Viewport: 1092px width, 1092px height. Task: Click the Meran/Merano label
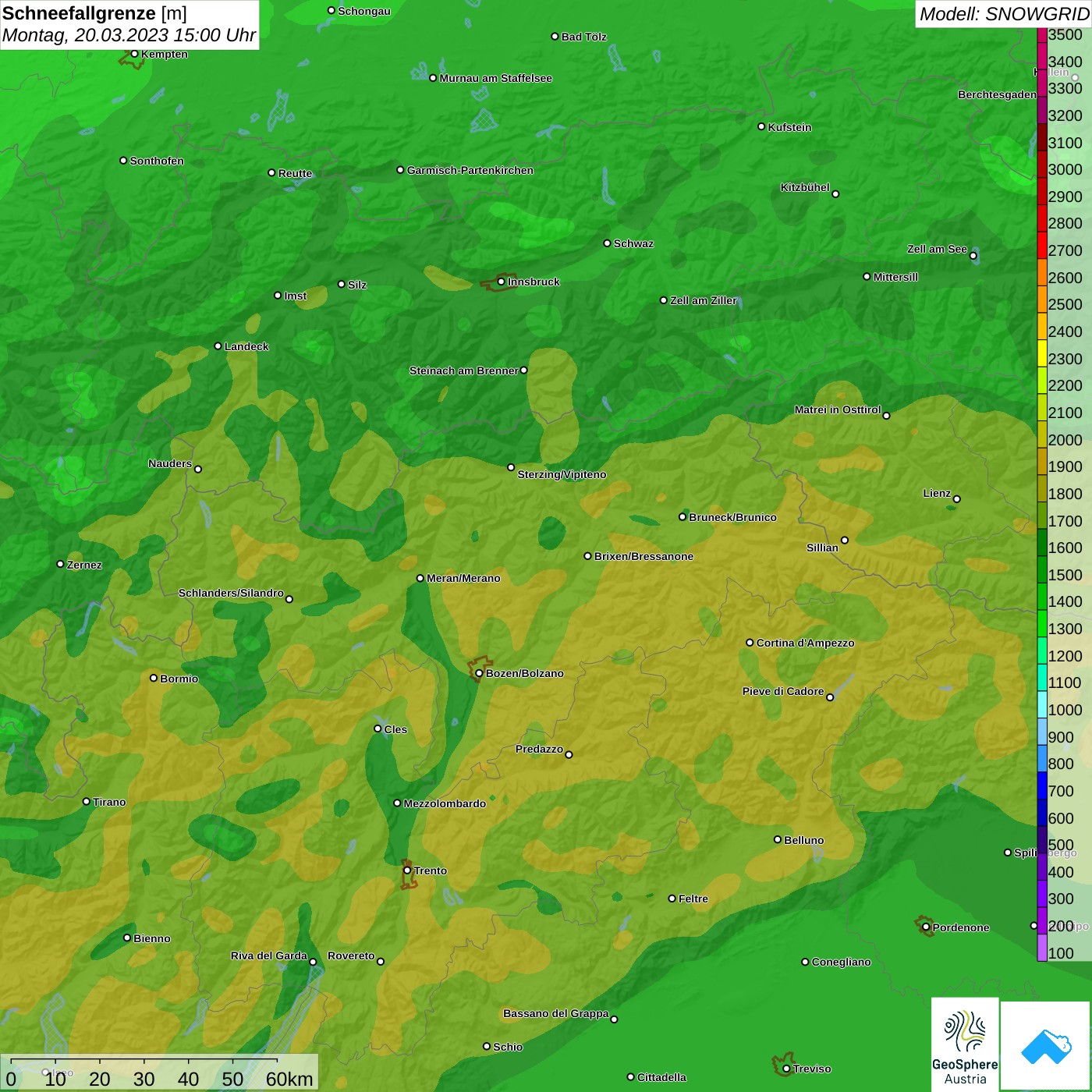tap(463, 578)
